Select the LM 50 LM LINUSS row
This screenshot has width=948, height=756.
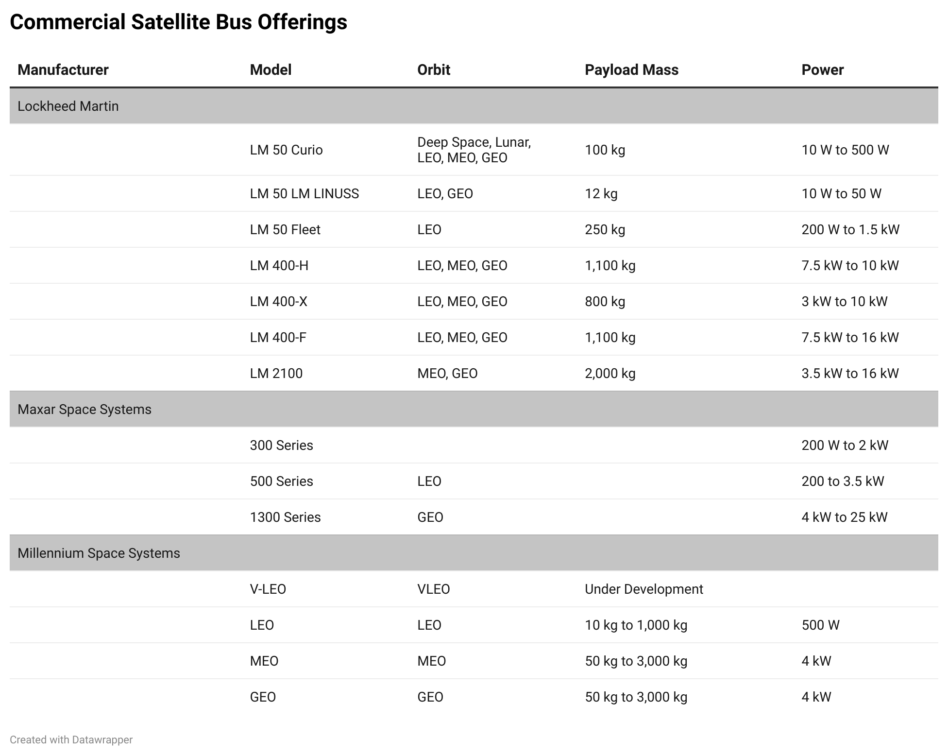pyautogui.click(x=474, y=194)
